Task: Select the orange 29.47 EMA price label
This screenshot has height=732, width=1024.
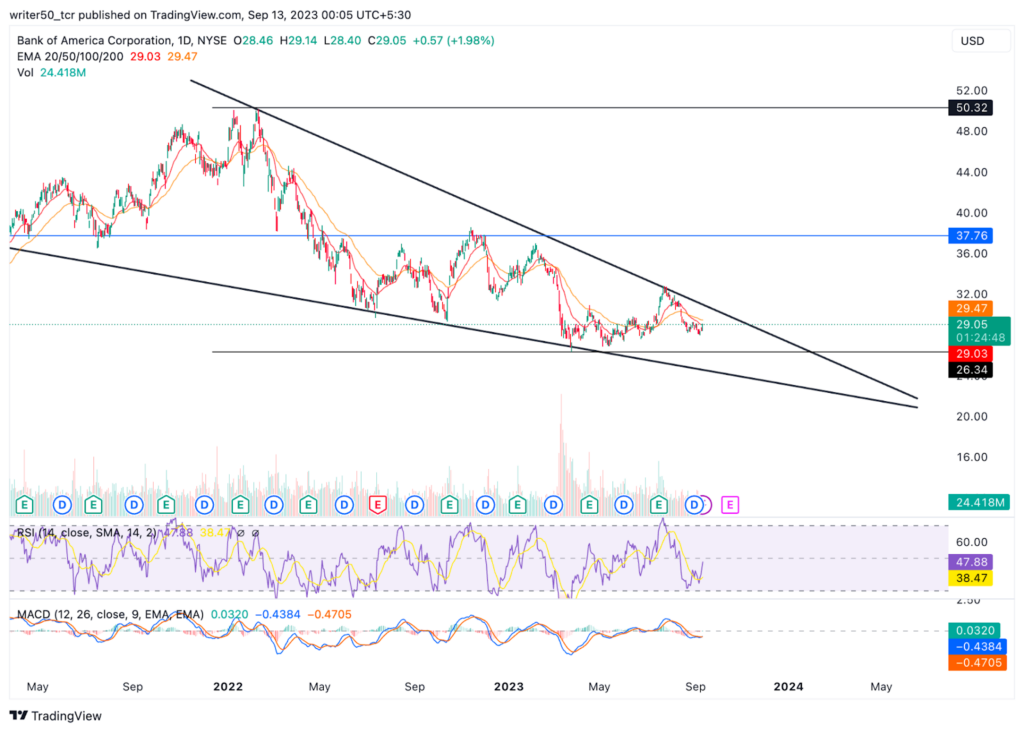Action: 970,309
